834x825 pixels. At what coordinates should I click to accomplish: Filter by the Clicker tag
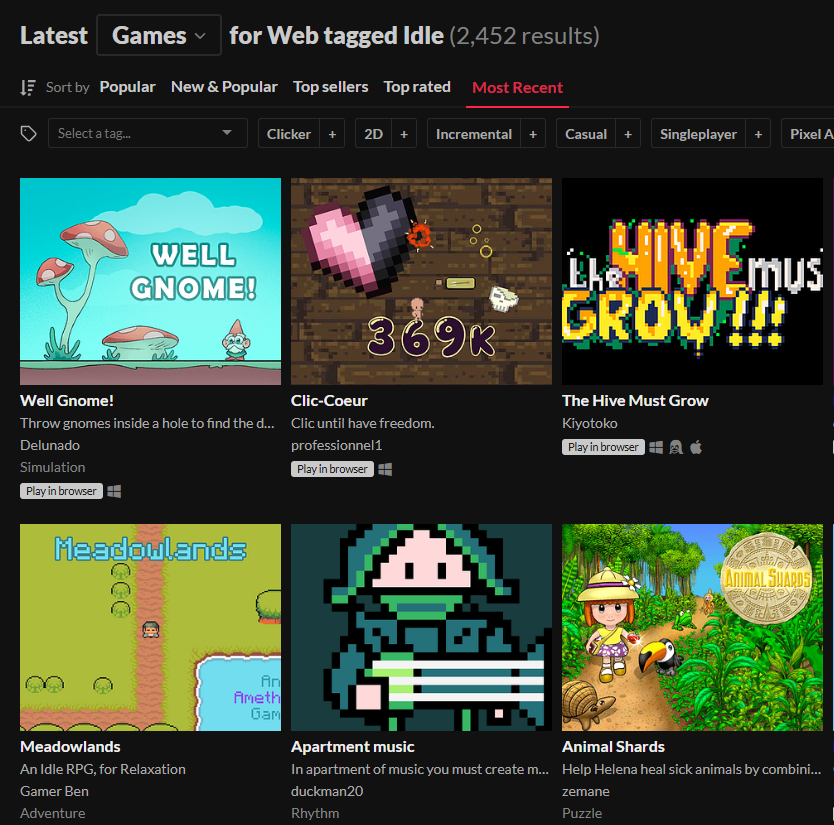click(289, 134)
